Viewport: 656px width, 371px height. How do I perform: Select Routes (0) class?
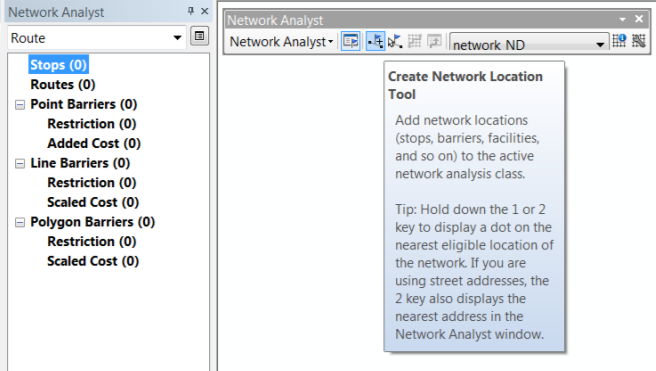(x=63, y=84)
